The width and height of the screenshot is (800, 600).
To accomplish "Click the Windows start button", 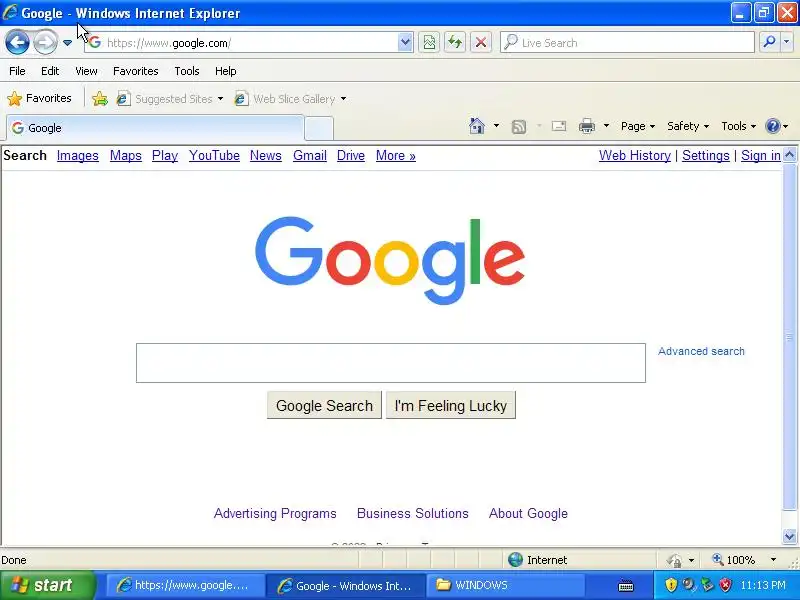I will (x=47, y=585).
